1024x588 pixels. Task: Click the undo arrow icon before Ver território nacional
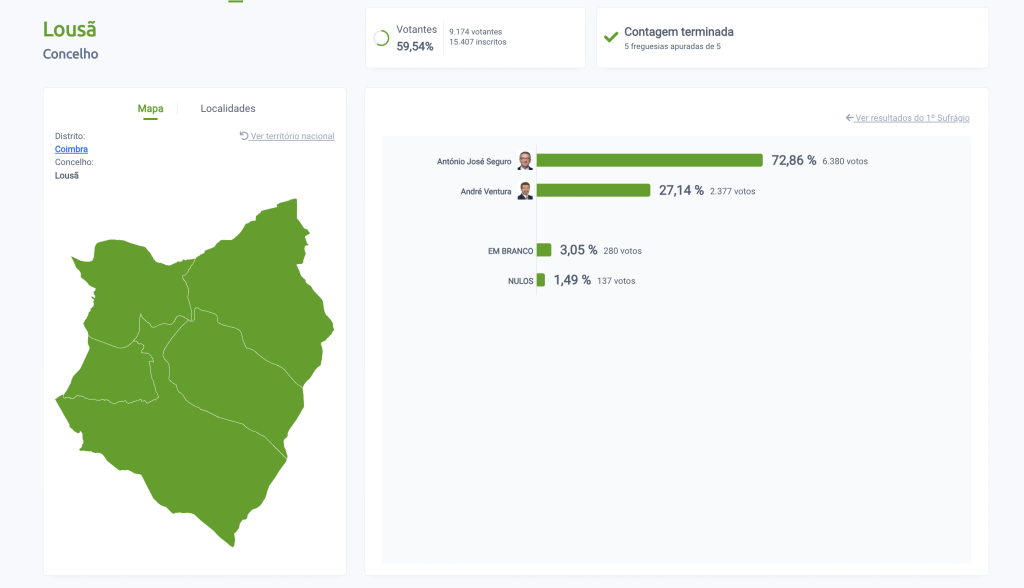tap(244, 136)
